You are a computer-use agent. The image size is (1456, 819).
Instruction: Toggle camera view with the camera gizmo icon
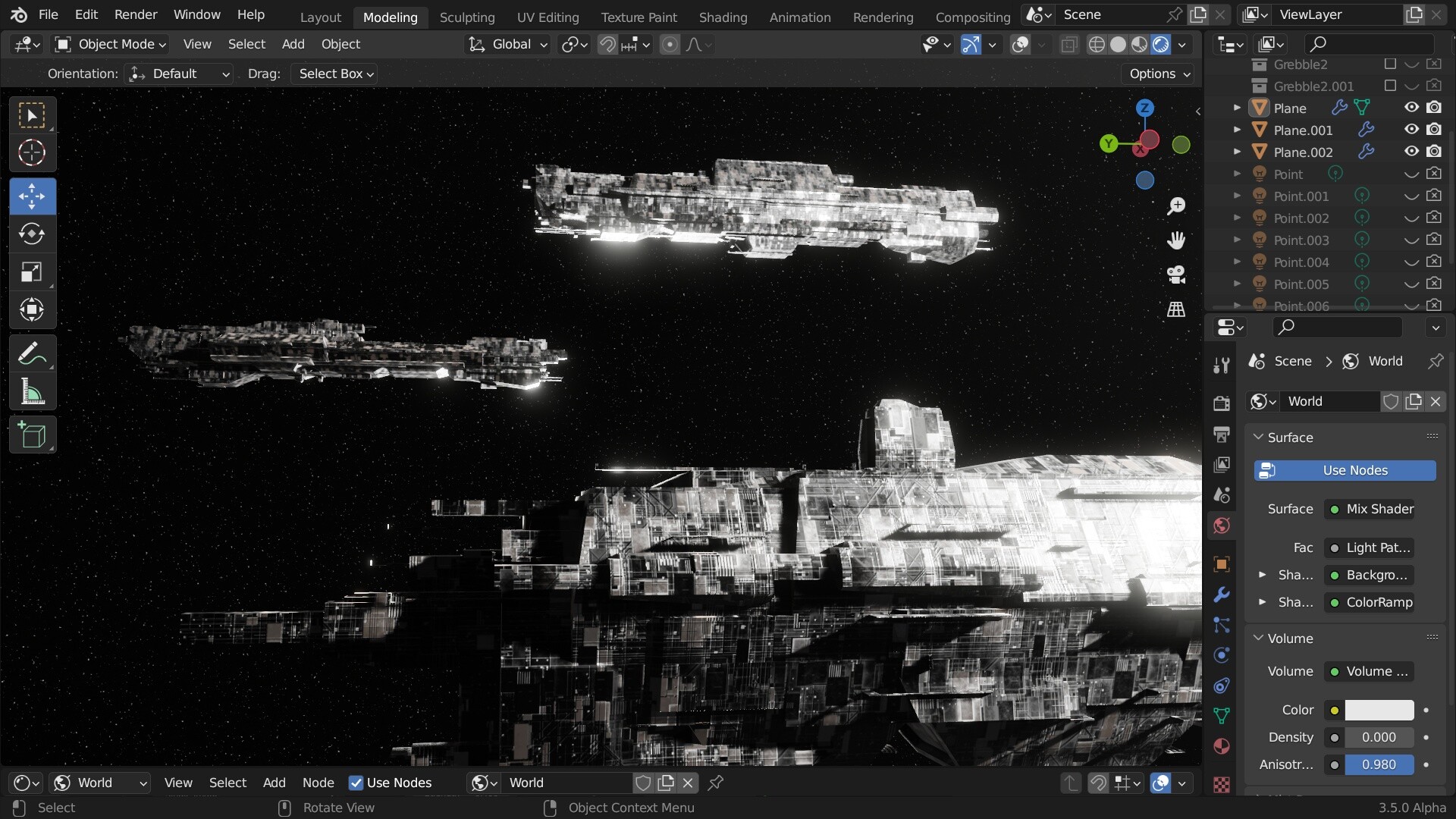tap(1176, 275)
